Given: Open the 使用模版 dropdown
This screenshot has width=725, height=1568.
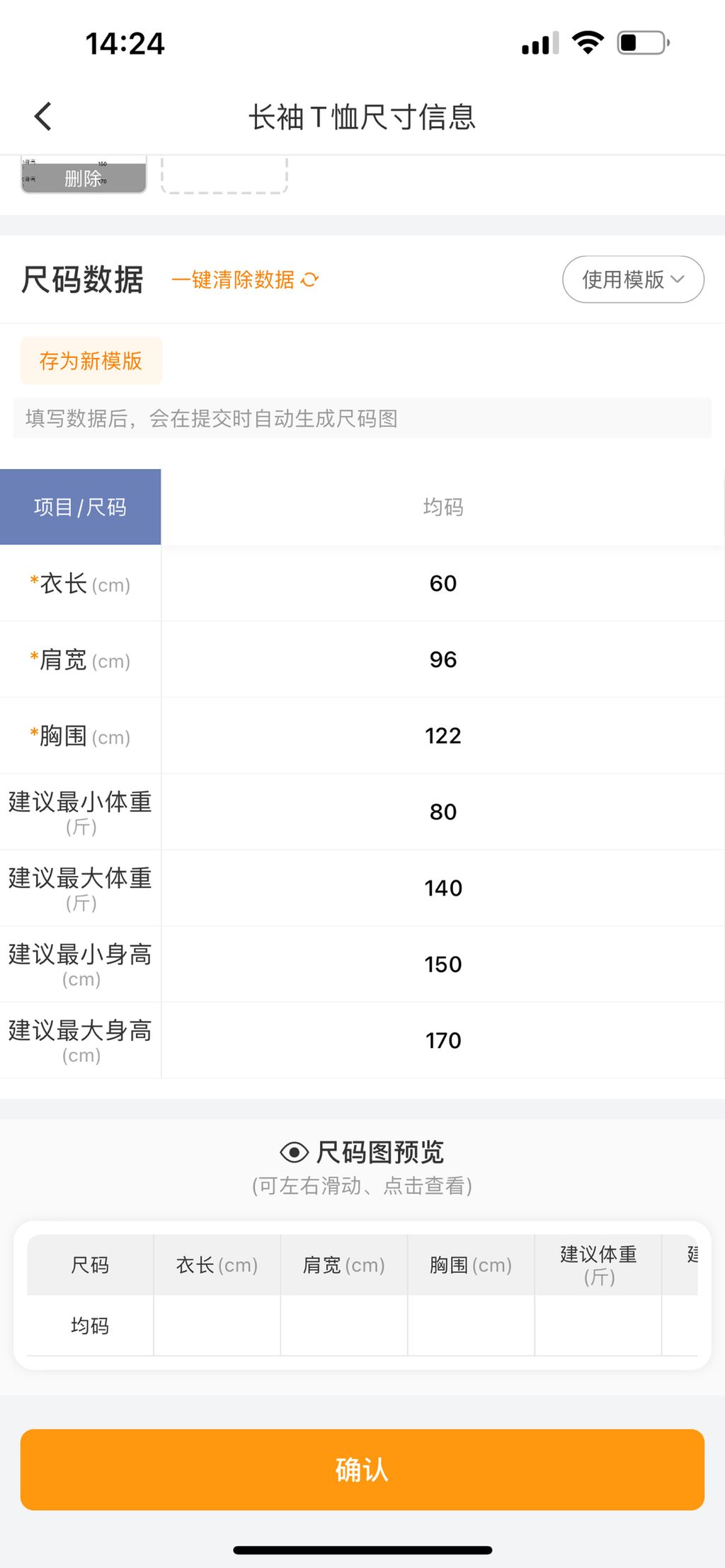Looking at the screenshot, I should [x=633, y=279].
